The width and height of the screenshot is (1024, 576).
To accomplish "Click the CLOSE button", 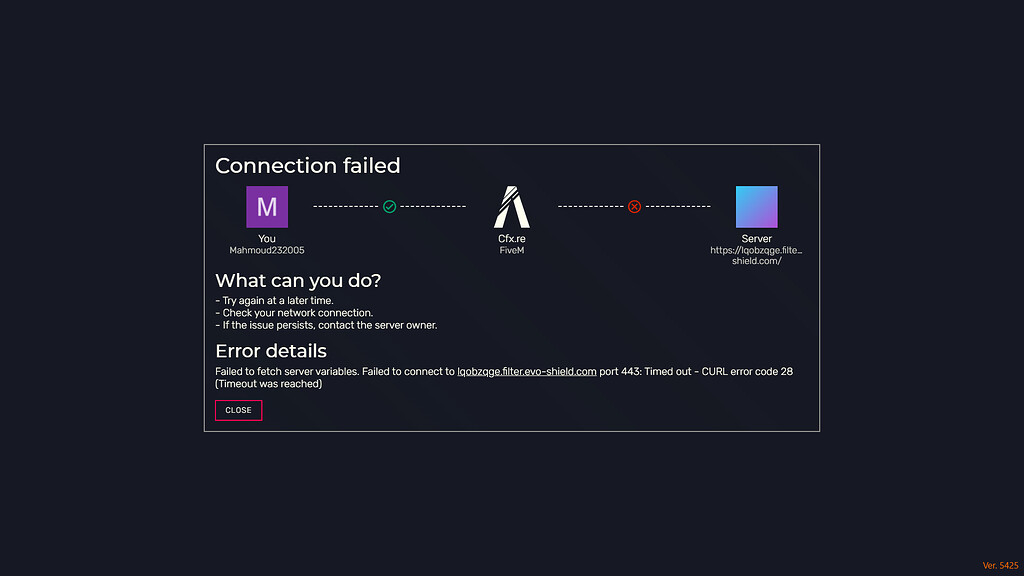I will [x=238, y=410].
